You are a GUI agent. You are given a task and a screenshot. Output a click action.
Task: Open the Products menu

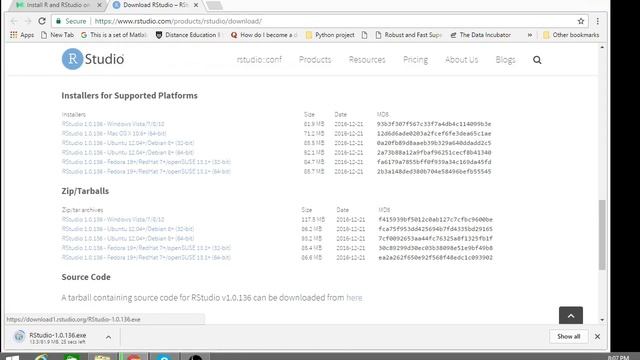point(315,60)
